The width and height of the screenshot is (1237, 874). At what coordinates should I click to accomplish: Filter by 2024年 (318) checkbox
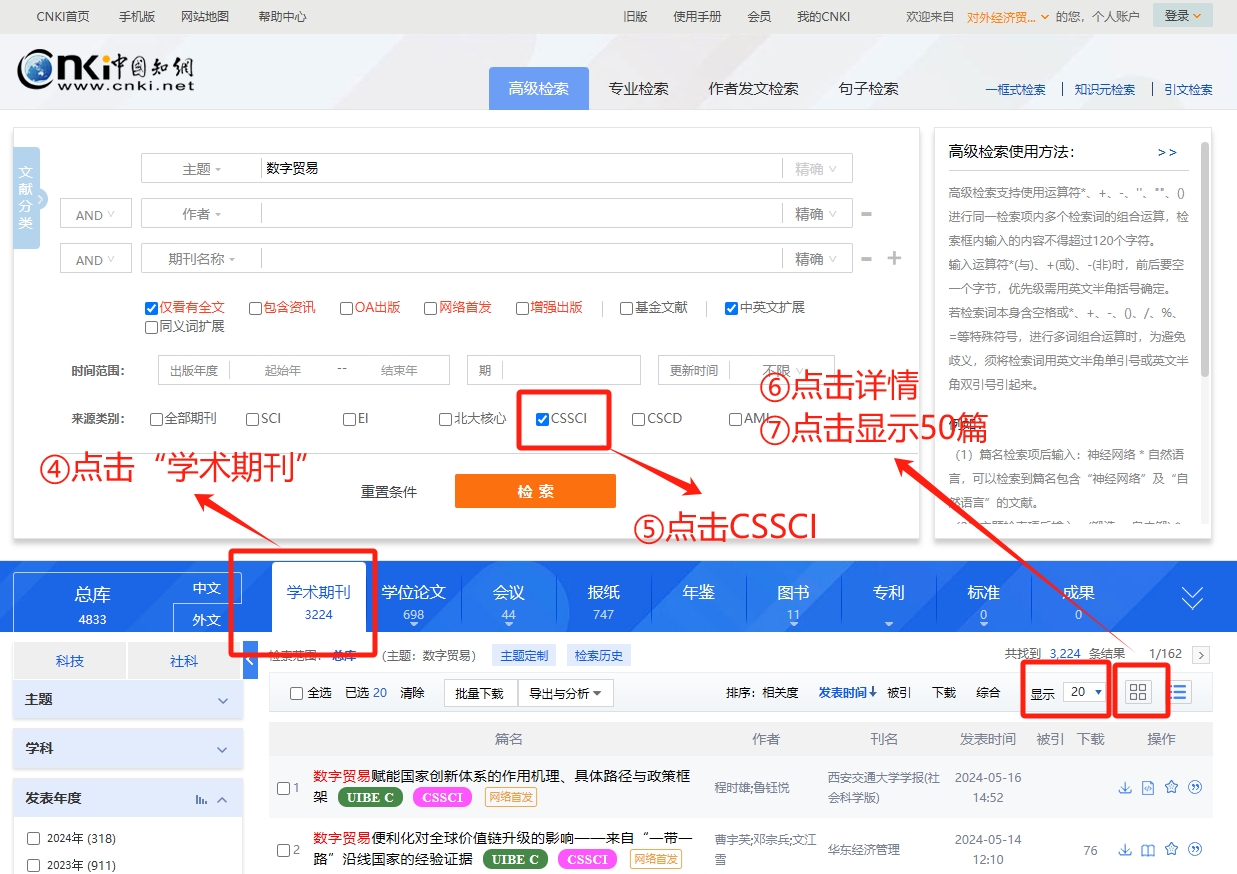point(33,838)
